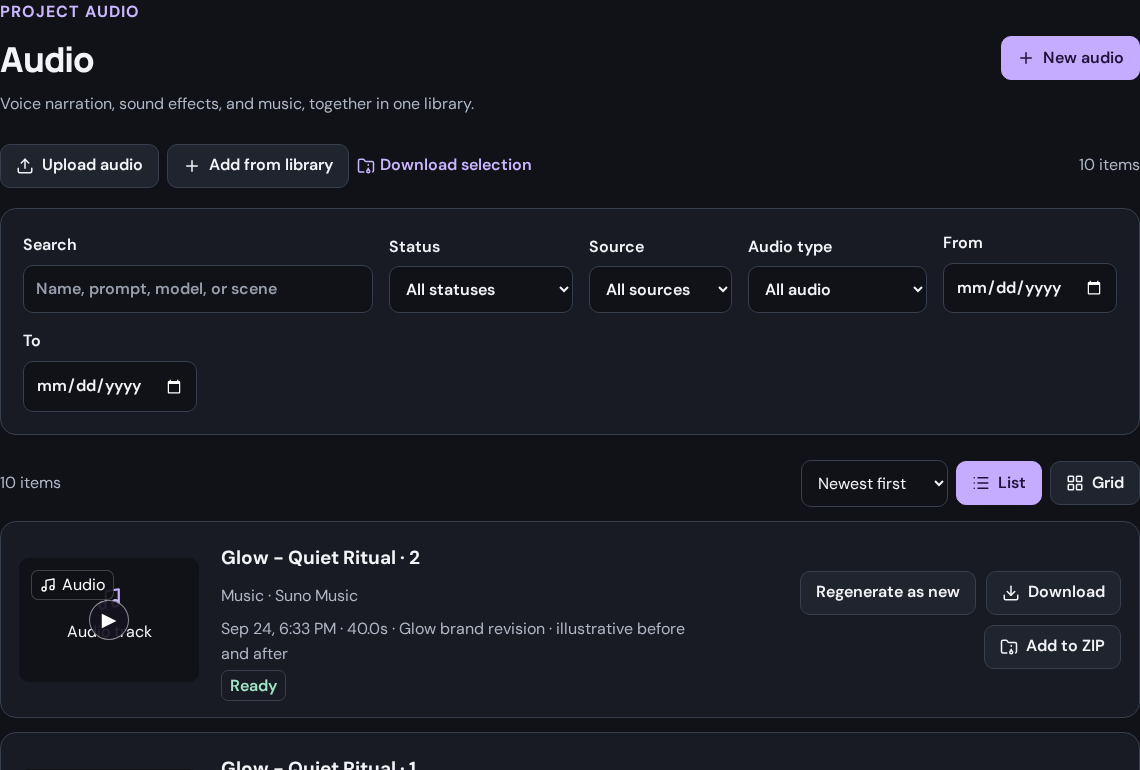Click the Ready status badge
The width and height of the screenshot is (1140, 770).
point(253,686)
